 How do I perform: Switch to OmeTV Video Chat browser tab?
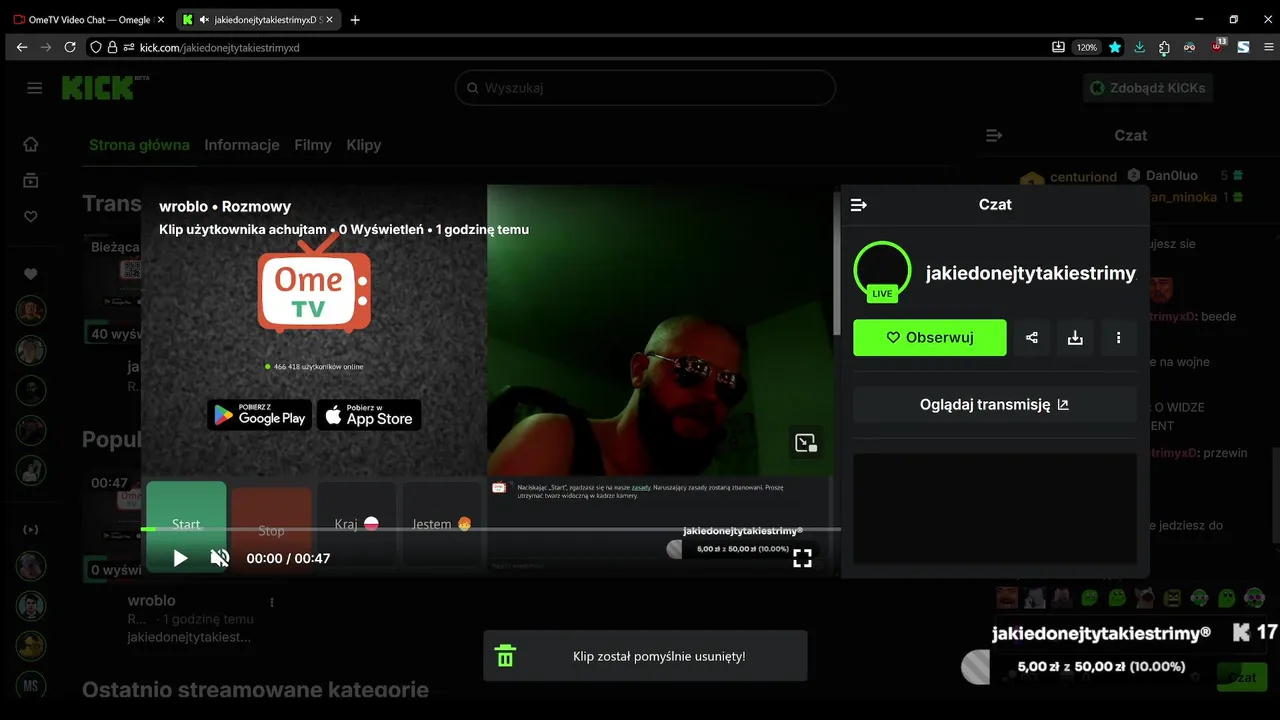click(88, 19)
